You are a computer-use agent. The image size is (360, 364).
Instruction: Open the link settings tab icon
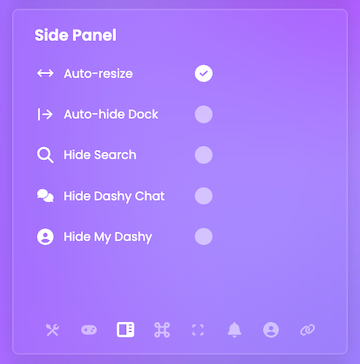point(307,330)
